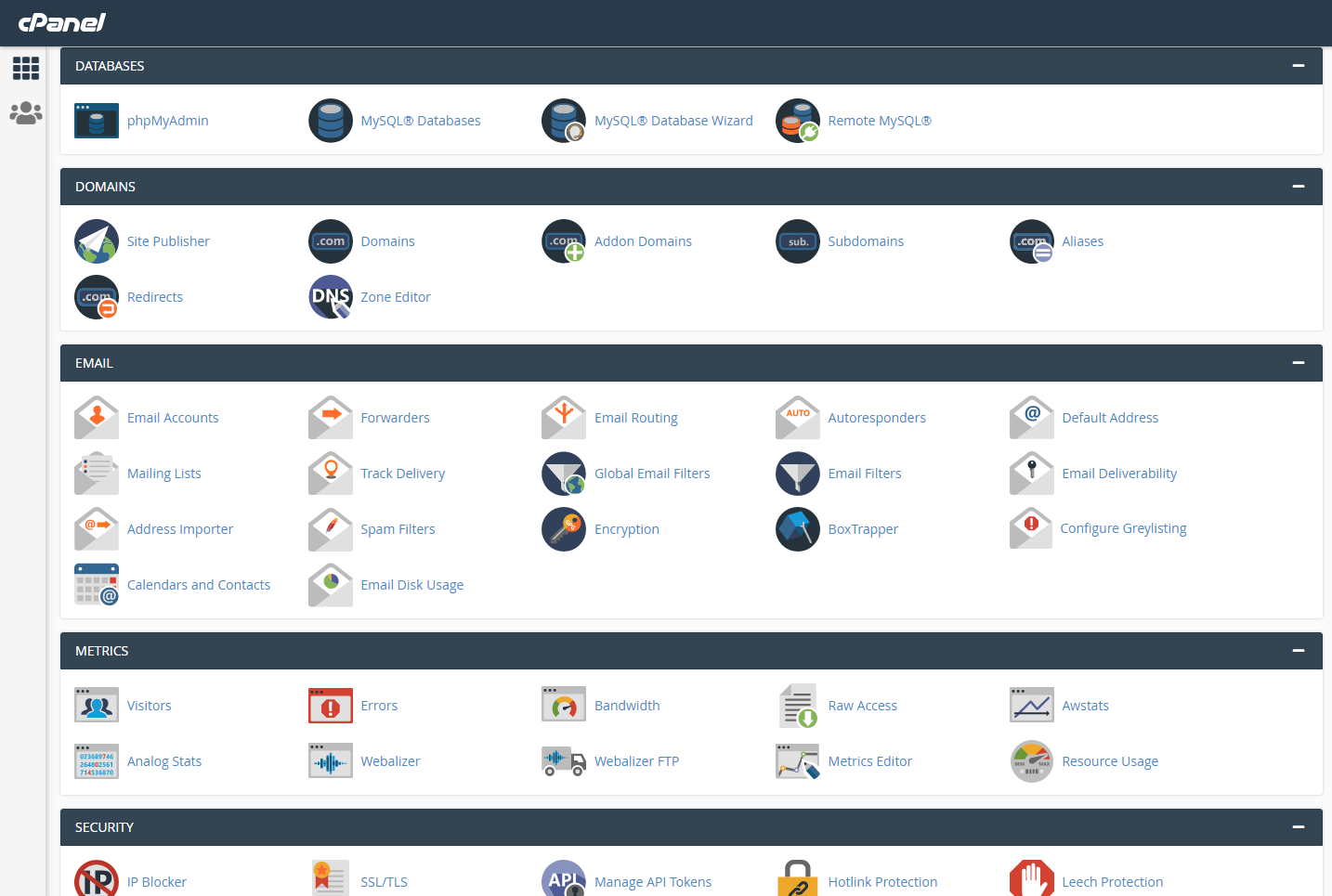This screenshot has height=896, width=1332.
Task: Open the Spam Filters icon
Action: coord(331,529)
